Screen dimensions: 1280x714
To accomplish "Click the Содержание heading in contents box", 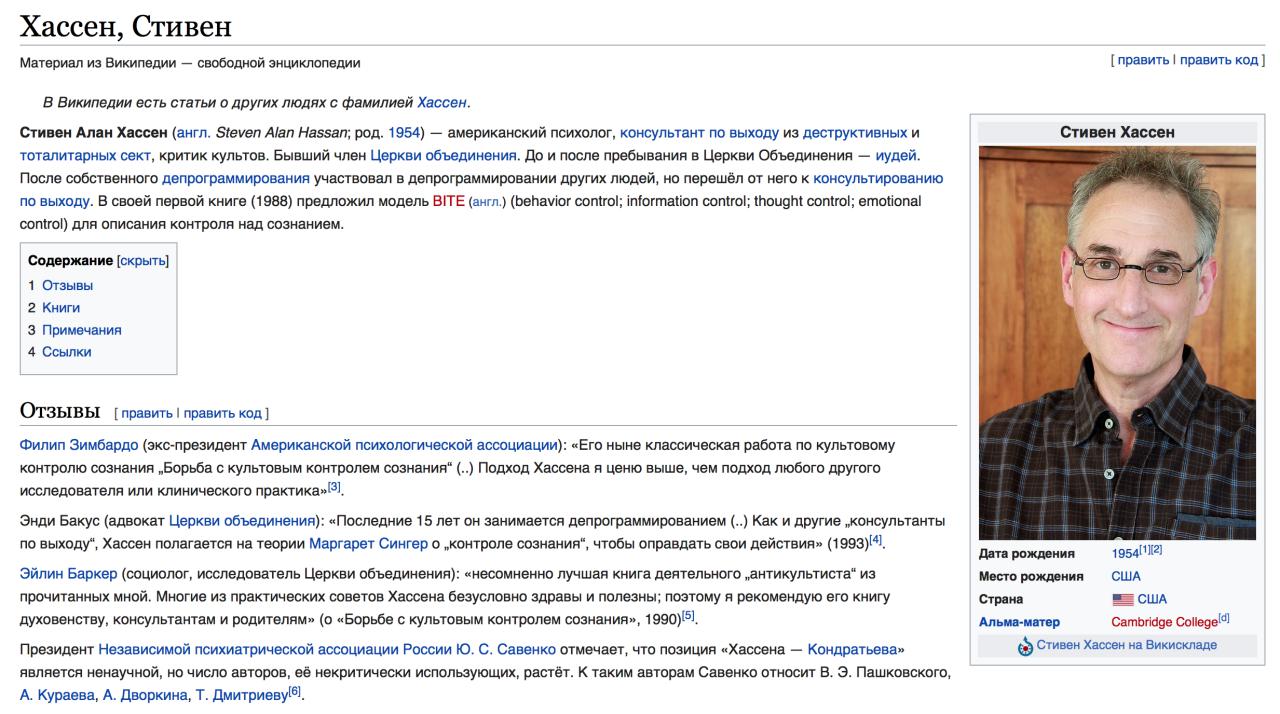I will point(70,260).
